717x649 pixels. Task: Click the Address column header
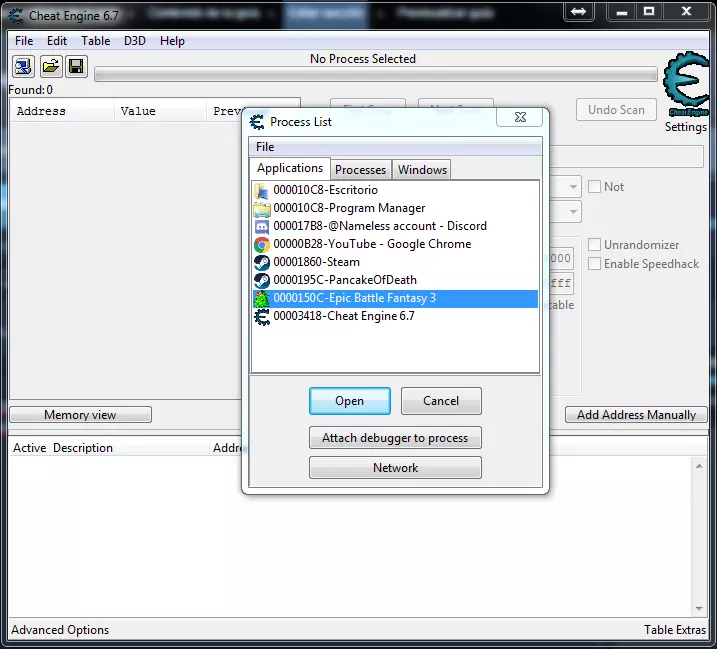[62, 111]
